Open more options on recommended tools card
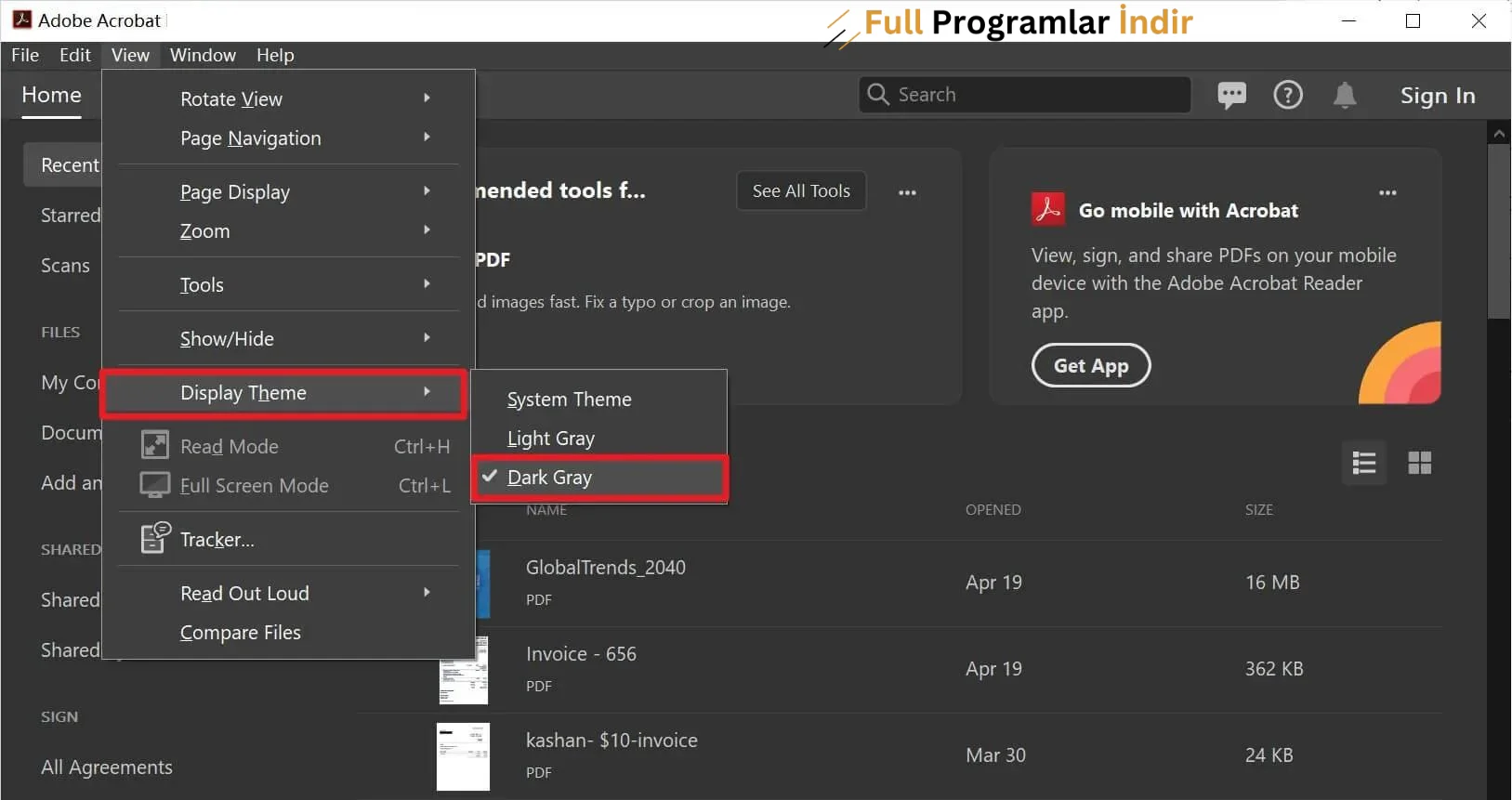 [x=907, y=192]
